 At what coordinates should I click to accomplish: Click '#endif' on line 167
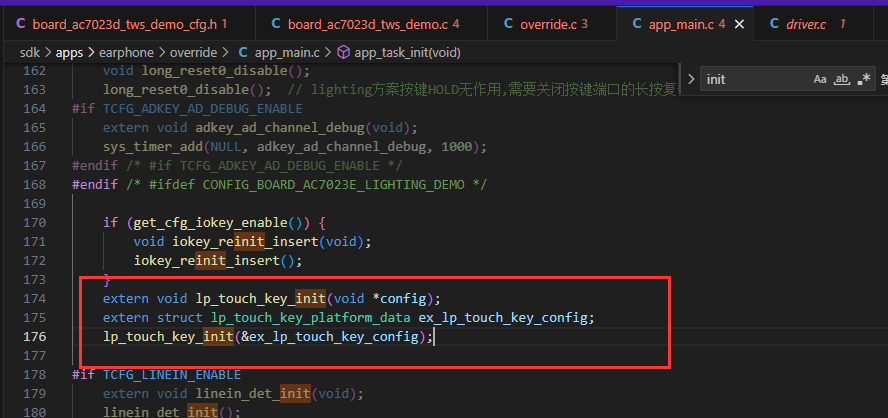pyautogui.click(x=95, y=165)
